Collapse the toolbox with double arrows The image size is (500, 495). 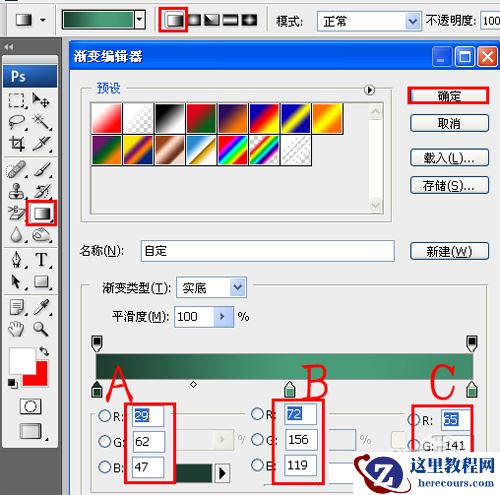pyautogui.click(x=9, y=47)
